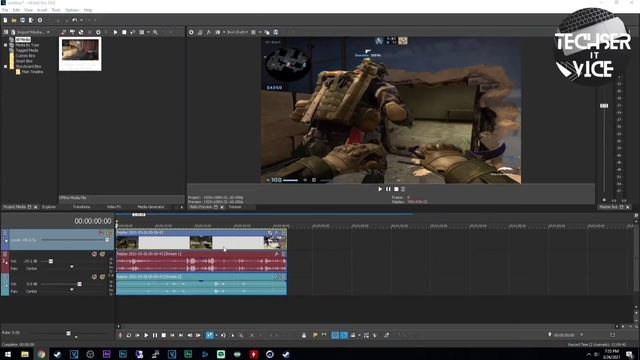The height and width of the screenshot is (360, 640).
Task: Expand the Media By Type tree node
Action: click(x=6, y=45)
